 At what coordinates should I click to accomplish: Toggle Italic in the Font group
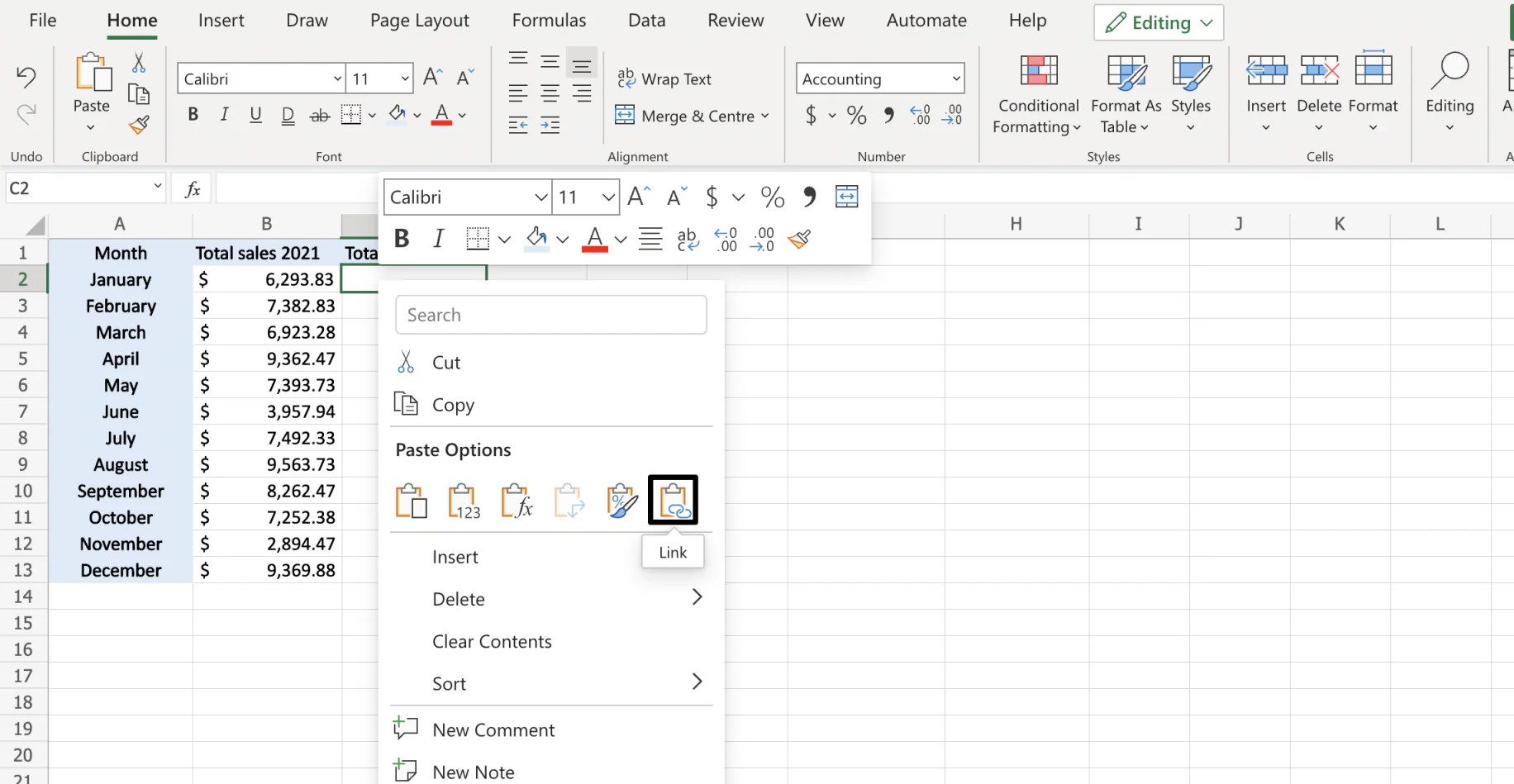tap(223, 115)
